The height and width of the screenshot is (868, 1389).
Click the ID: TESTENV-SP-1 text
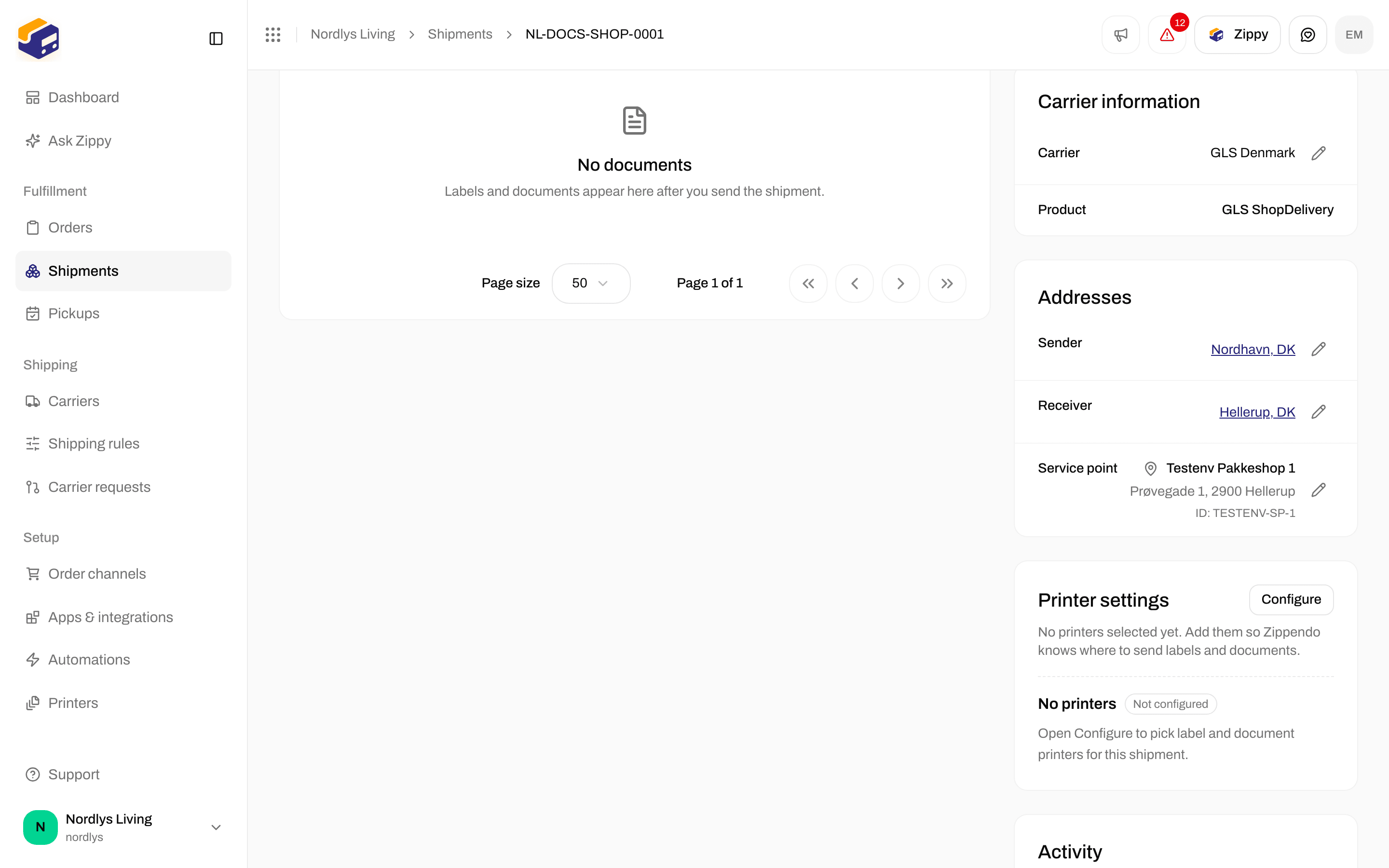click(x=1245, y=513)
